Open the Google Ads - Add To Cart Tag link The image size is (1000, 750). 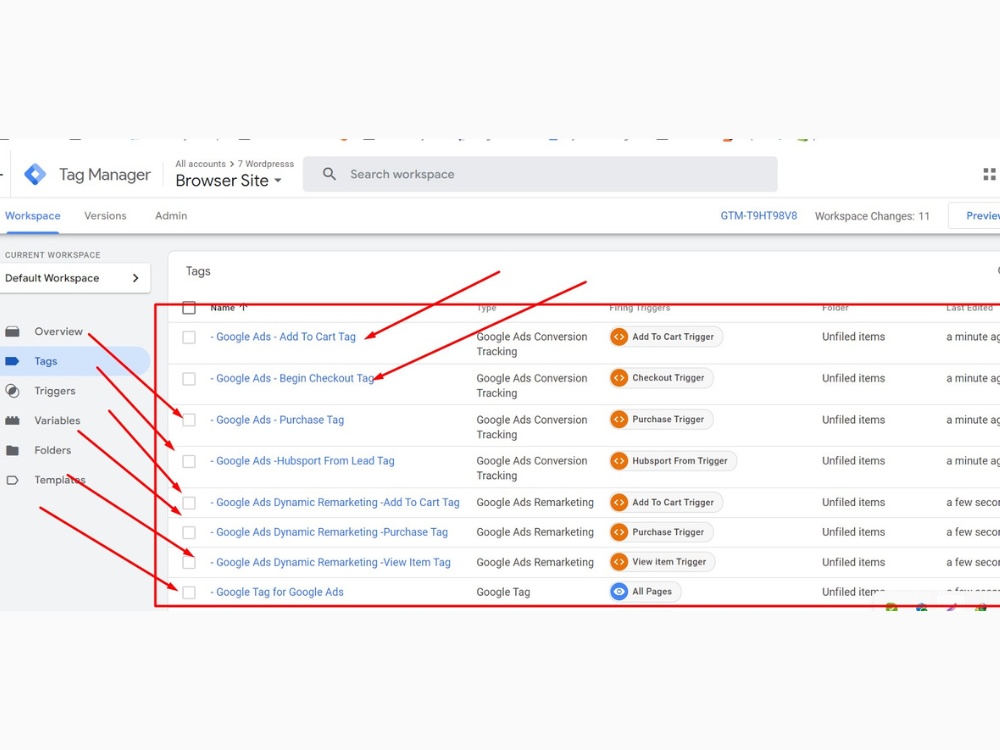pos(283,337)
